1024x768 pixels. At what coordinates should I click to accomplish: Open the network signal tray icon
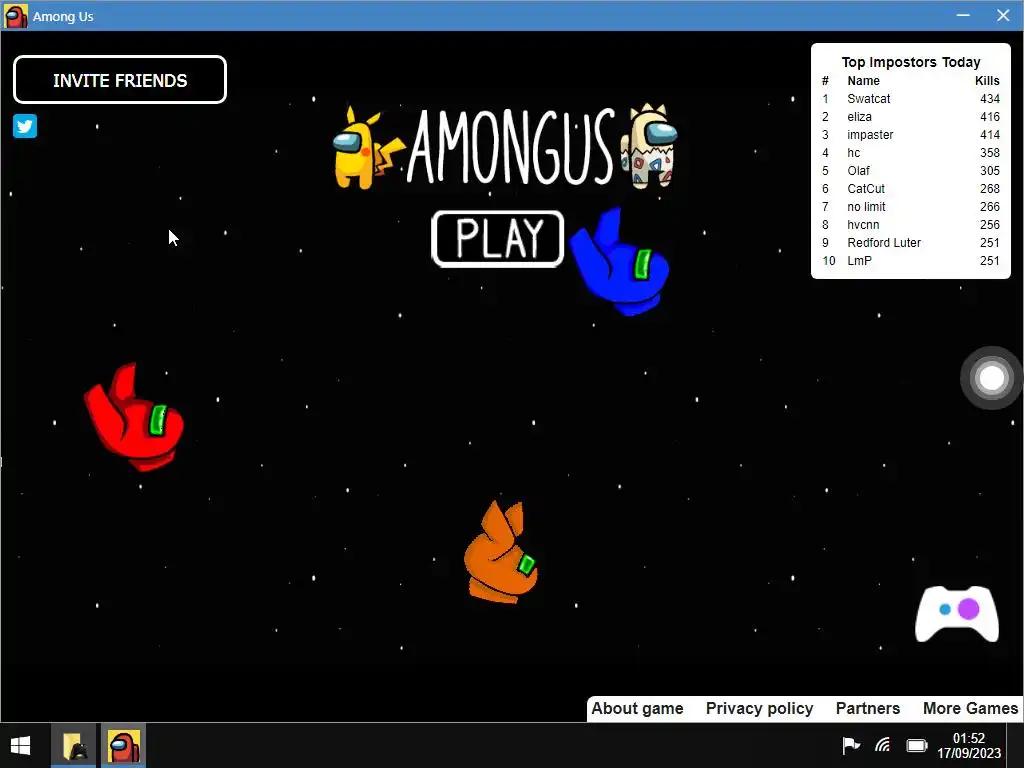click(883, 744)
